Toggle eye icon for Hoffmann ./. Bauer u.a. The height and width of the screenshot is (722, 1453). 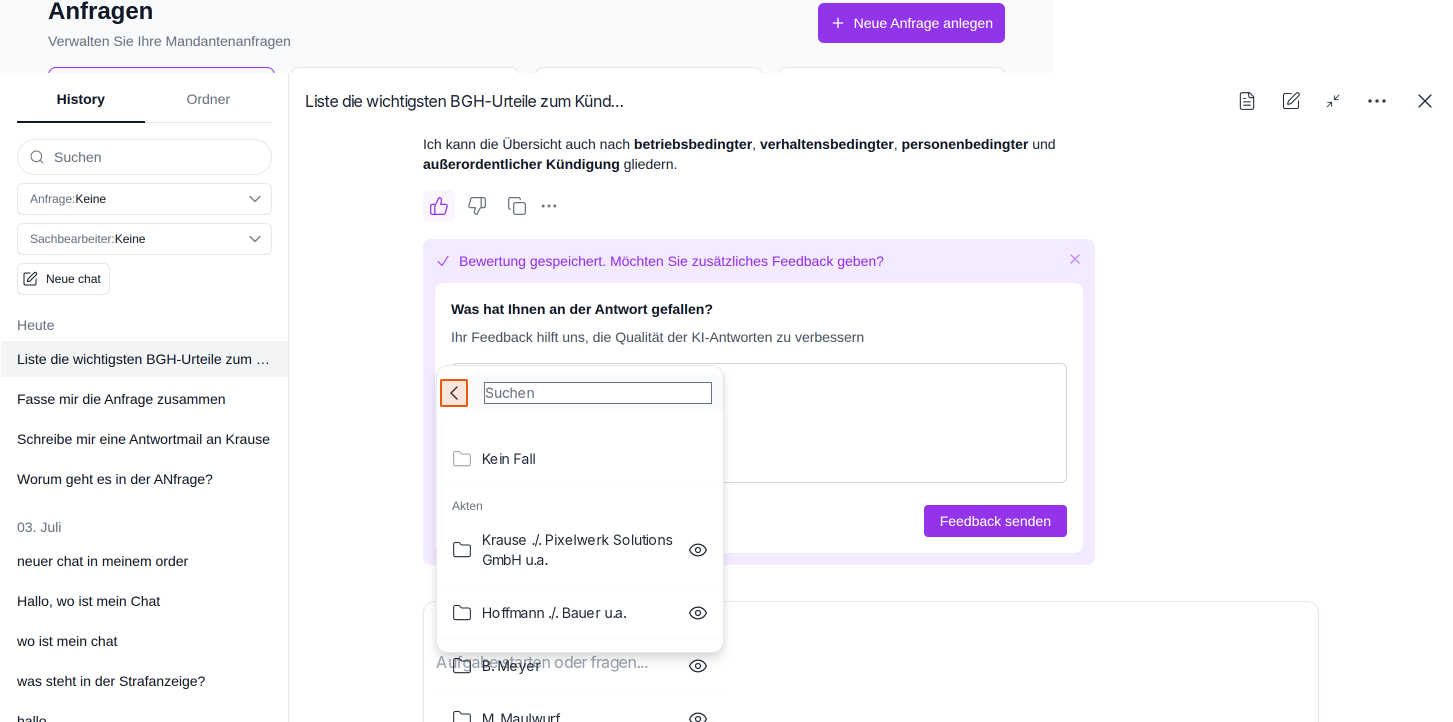click(698, 613)
